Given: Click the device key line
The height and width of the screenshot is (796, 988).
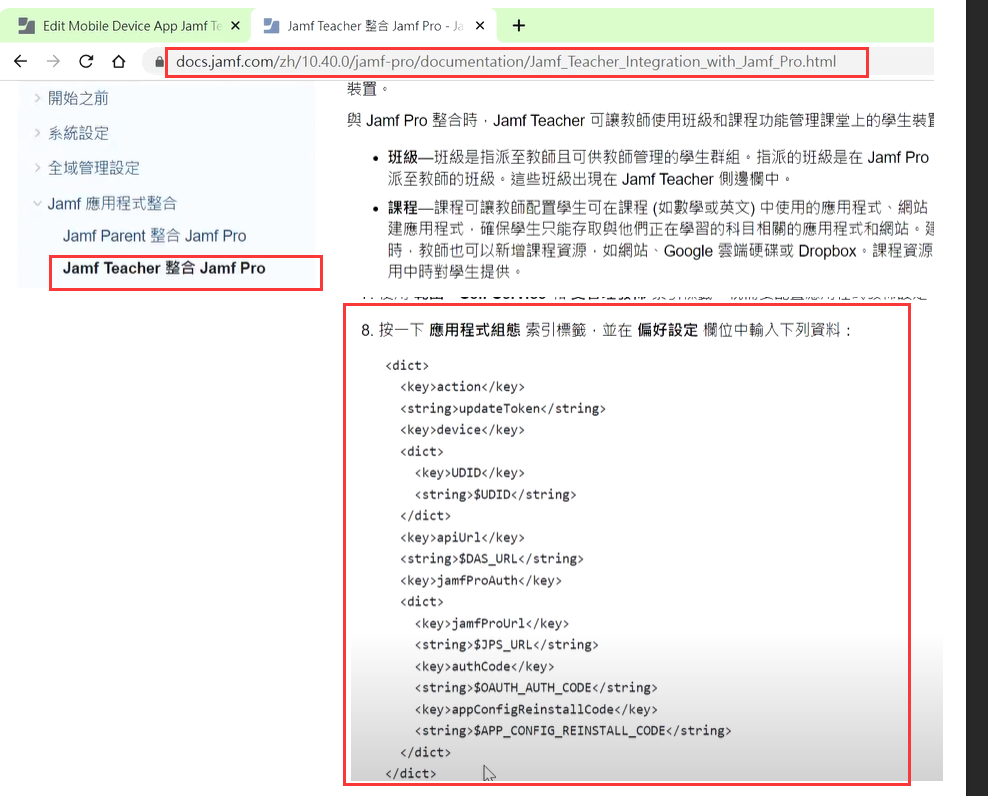Looking at the screenshot, I should click(x=462, y=429).
